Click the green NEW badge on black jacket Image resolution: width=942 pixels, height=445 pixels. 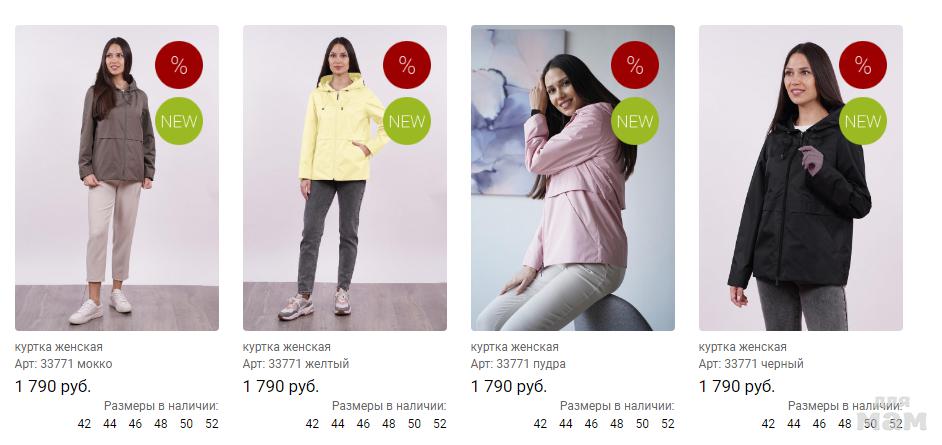click(x=863, y=121)
